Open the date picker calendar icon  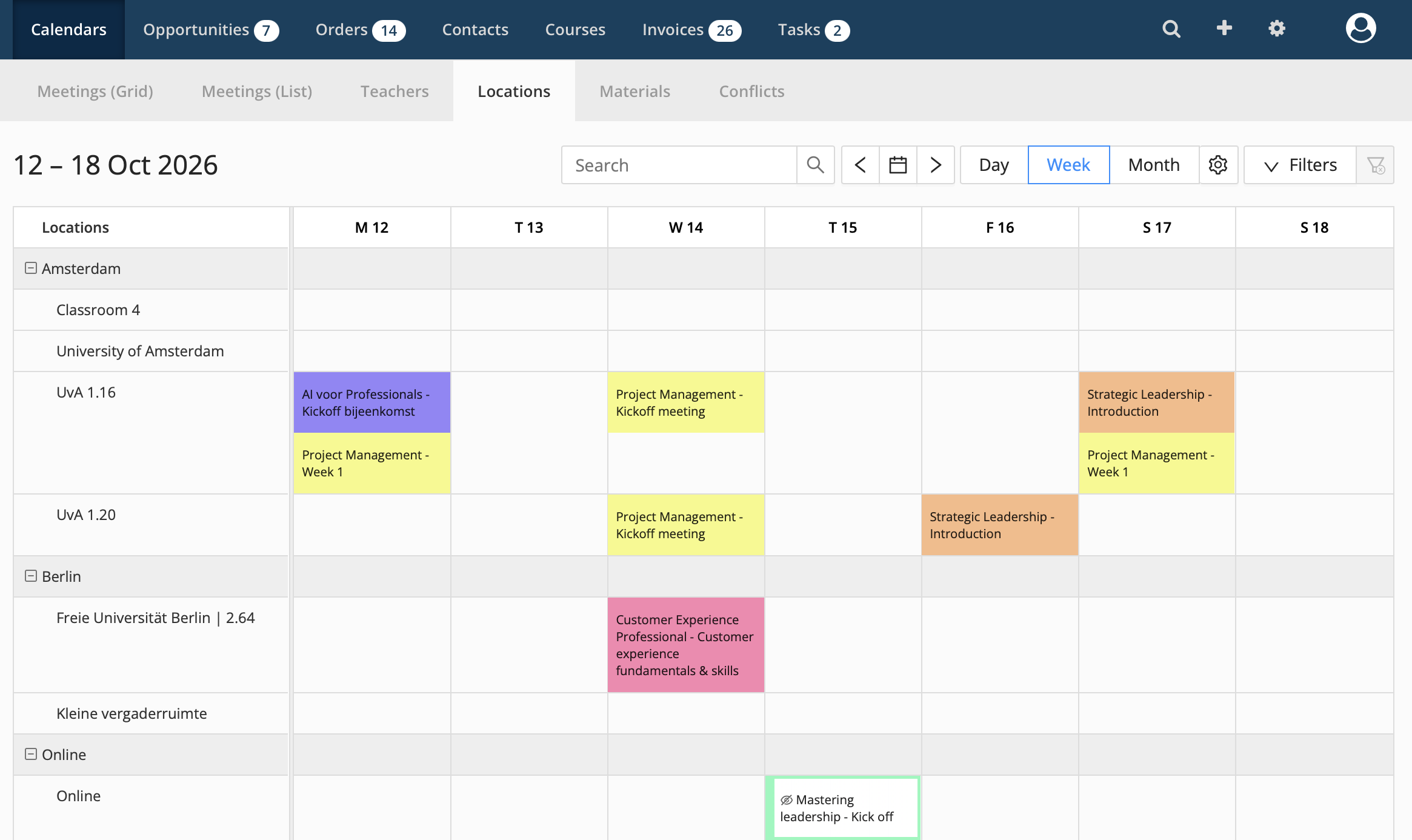[x=898, y=165]
